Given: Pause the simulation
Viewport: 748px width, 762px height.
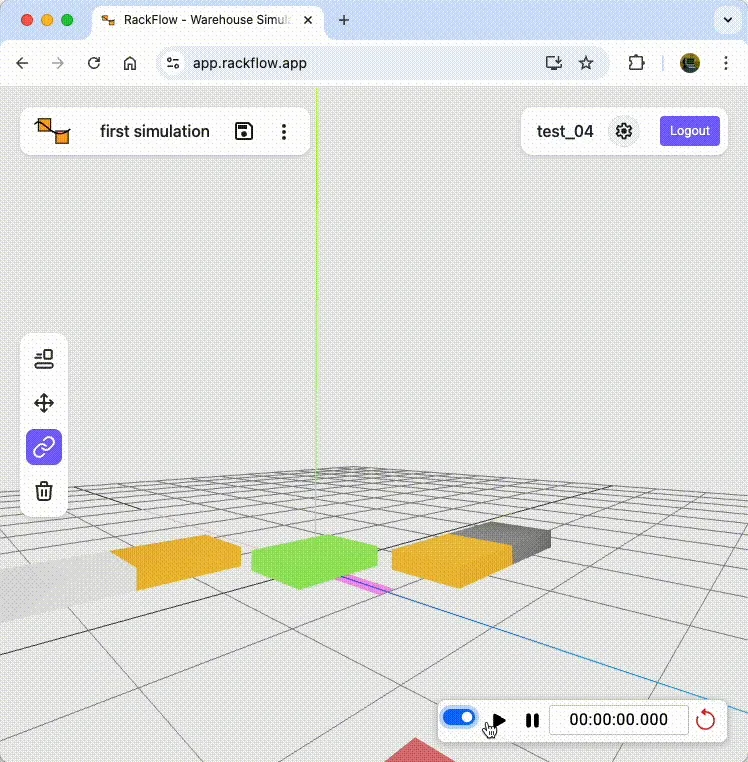Looking at the screenshot, I should pyautogui.click(x=532, y=720).
